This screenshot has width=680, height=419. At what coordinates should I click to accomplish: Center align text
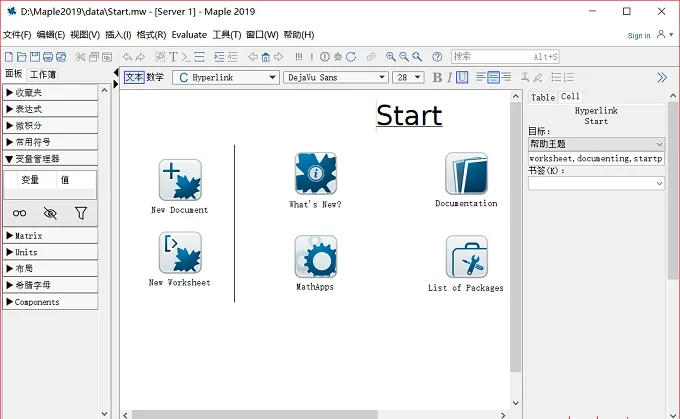click(x=493, y=78)
